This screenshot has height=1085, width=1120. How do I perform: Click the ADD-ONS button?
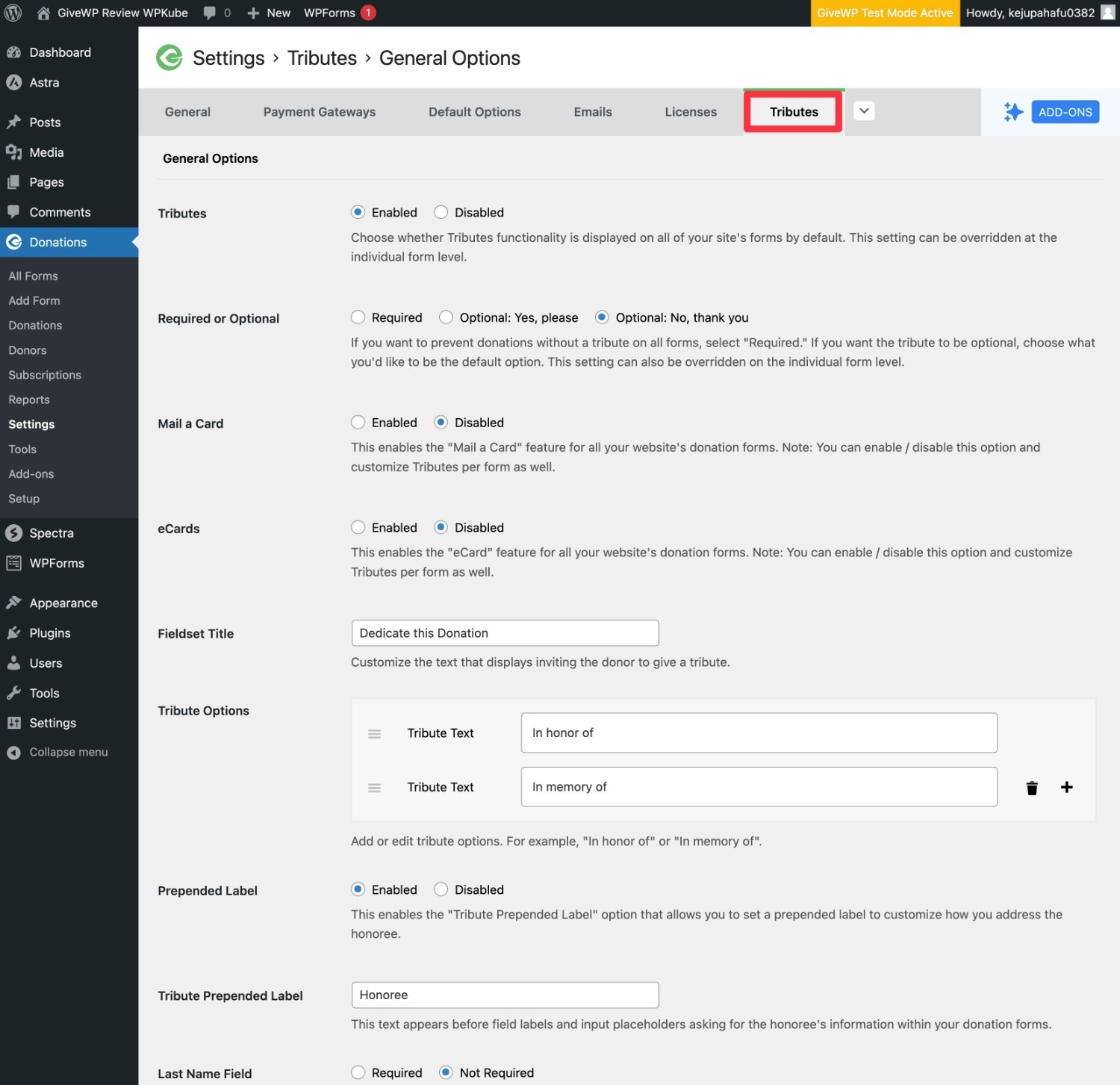(1065, 112)
